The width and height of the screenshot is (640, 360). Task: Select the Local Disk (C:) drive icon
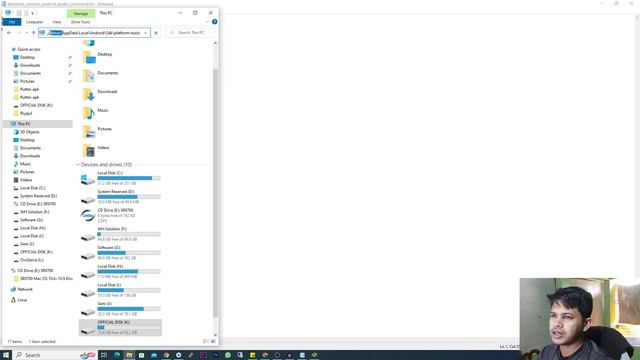[88, 179]
